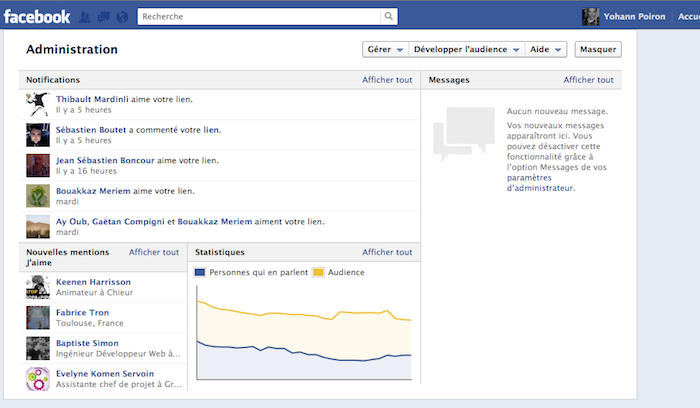
Task: Focus the Recherche search field
Action: coord(258,17)
